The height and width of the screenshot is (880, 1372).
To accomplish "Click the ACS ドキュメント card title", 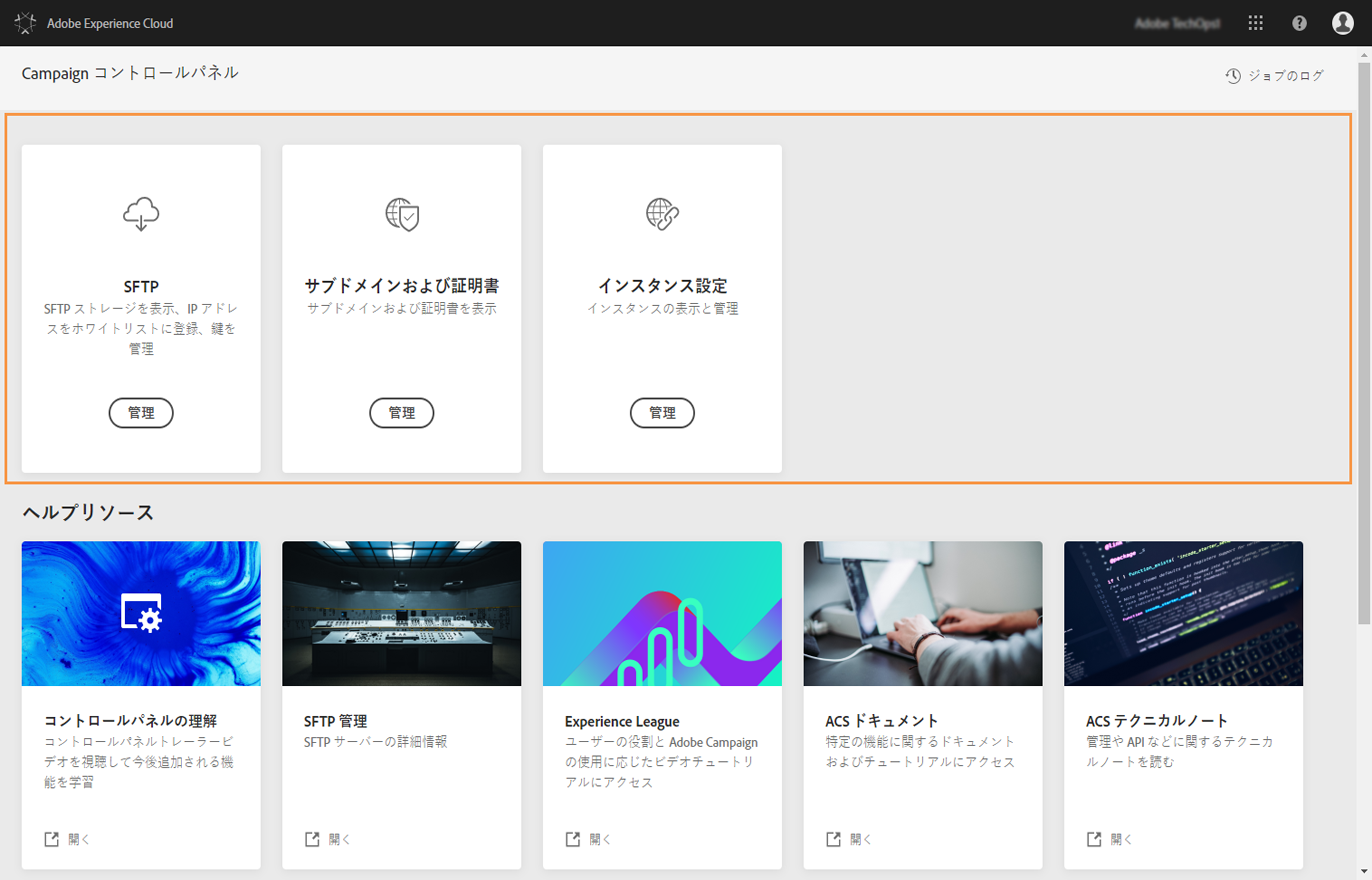I will [x=883, y=721].
